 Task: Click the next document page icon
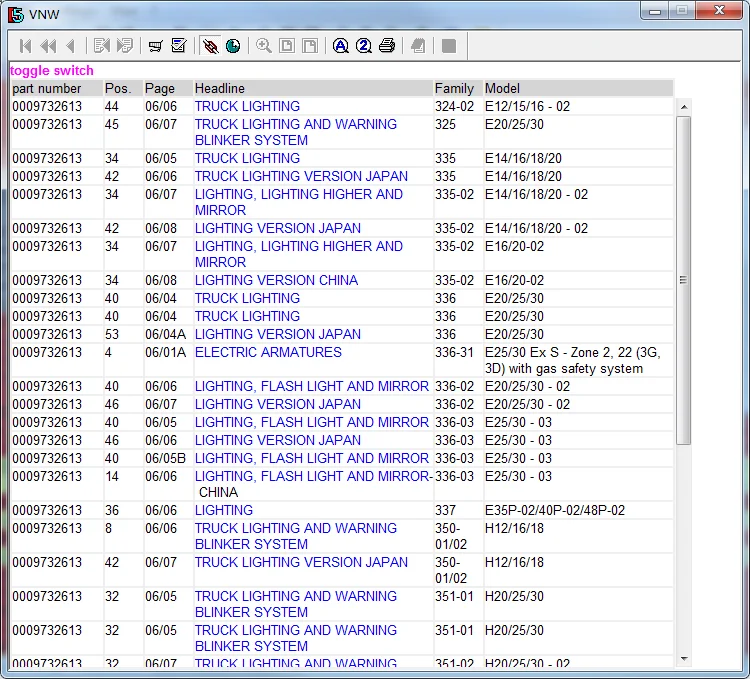tap(124, 46)
